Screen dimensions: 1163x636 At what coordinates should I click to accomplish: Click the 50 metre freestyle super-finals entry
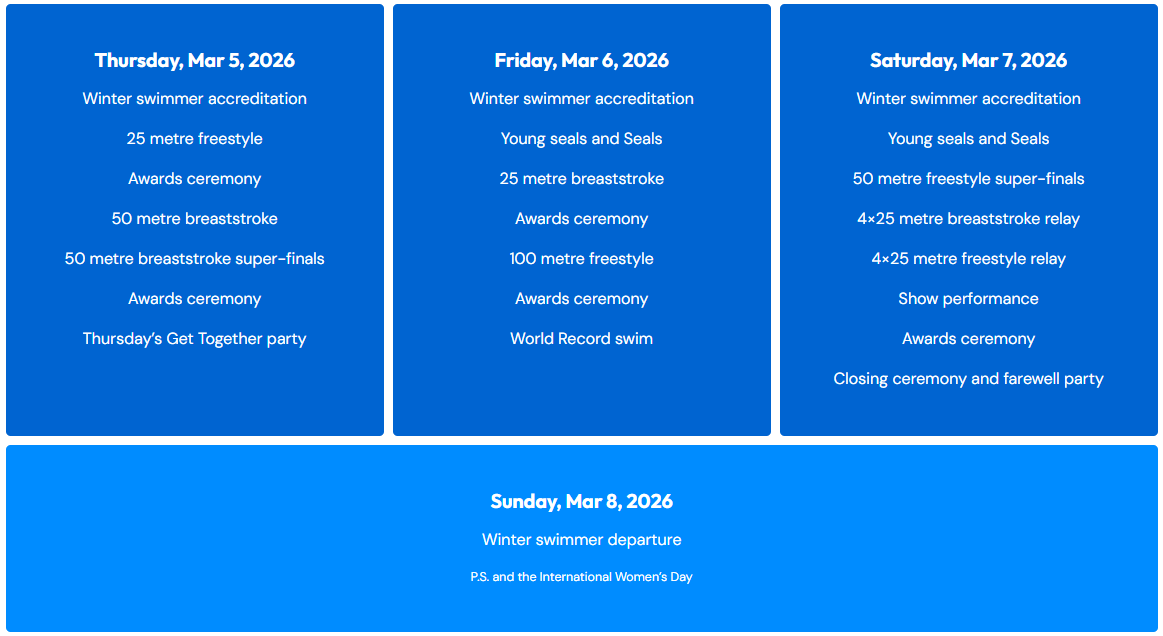pos(968,179)
